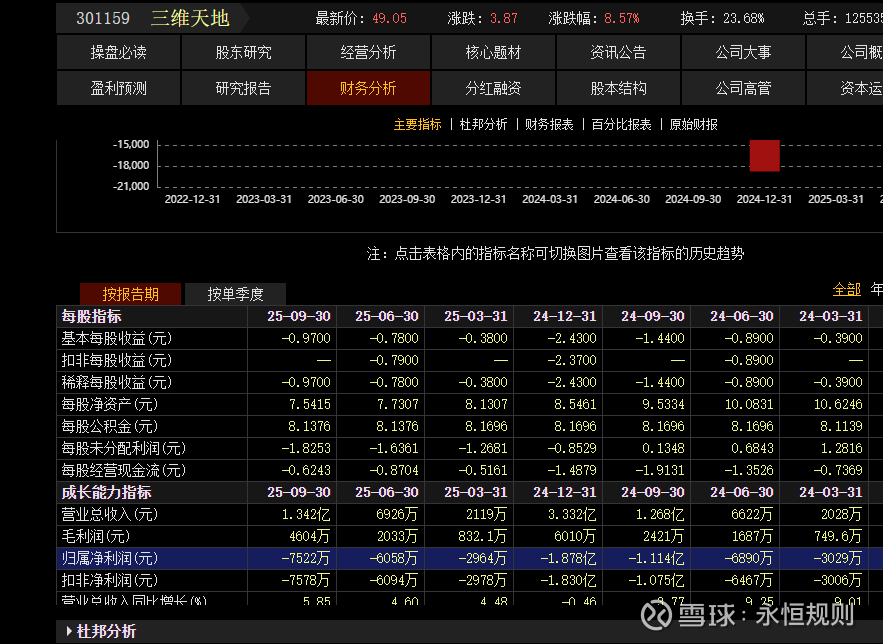Click 每股未分配利润 value 0.1348

(663, 448)
